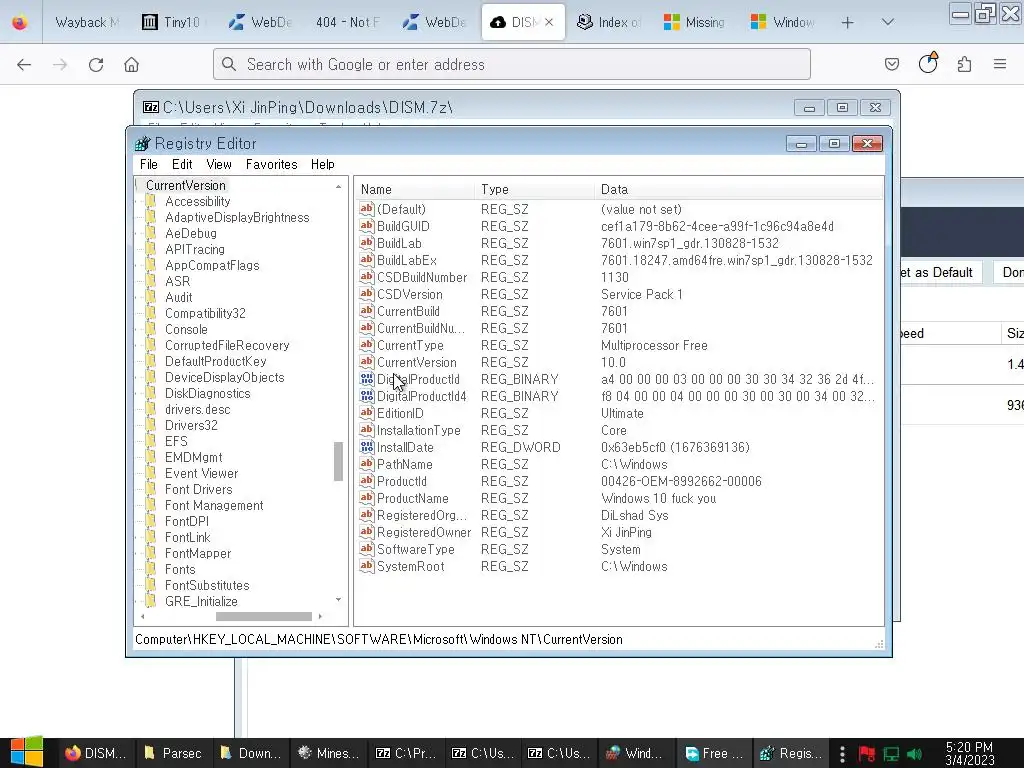Select the BuildGUID string value icon
The height and width of the screenshot is (768, 1024).
tap(366, 226)
